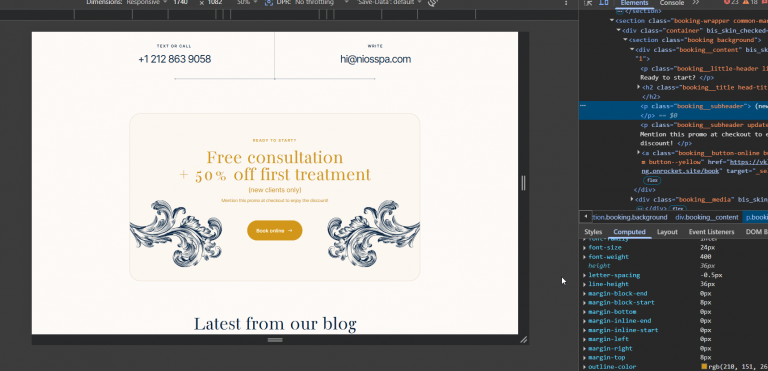Click the '(new clients only)' subheader text

(x=275, y=190)
